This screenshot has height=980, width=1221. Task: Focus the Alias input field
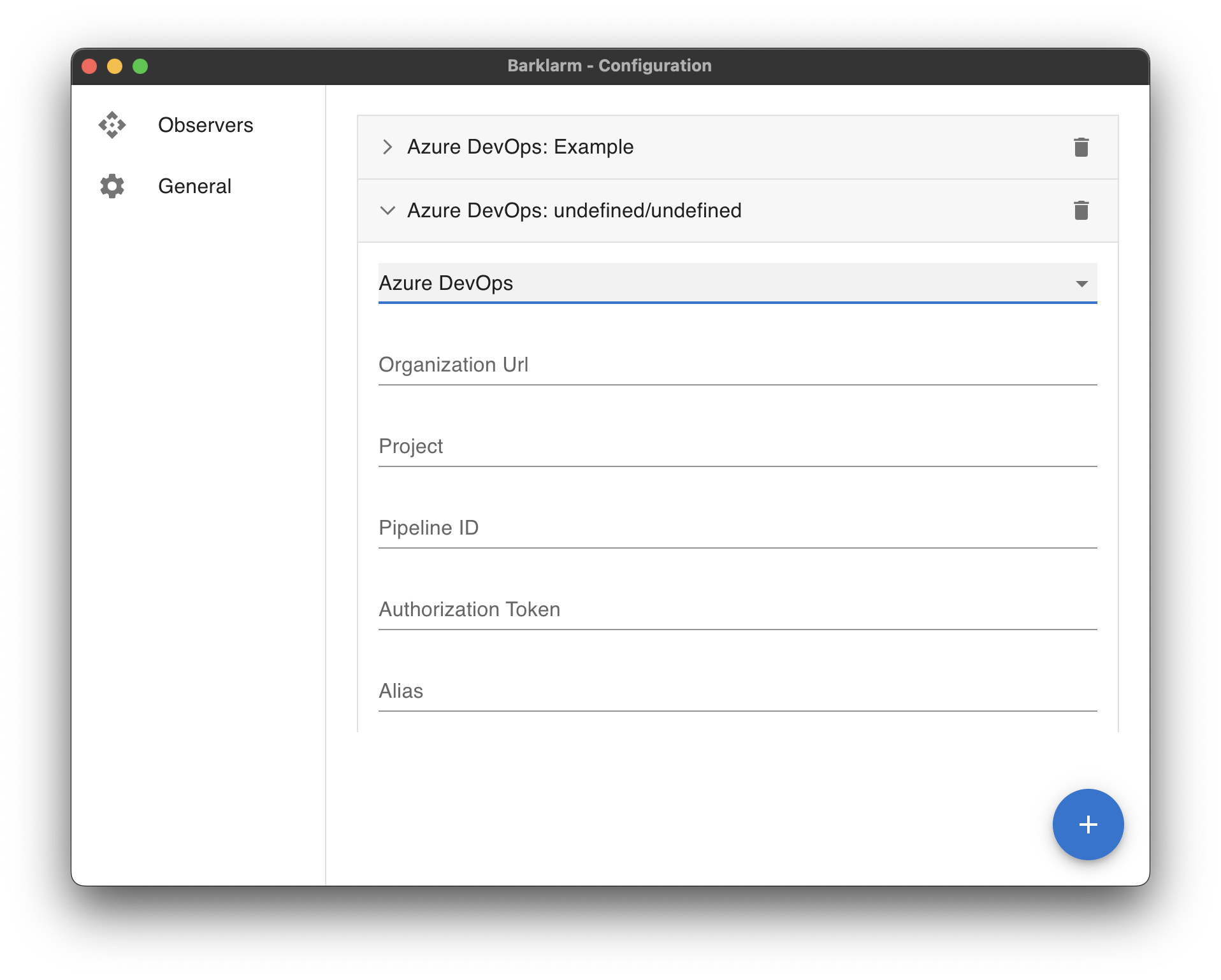coord(737,691)
